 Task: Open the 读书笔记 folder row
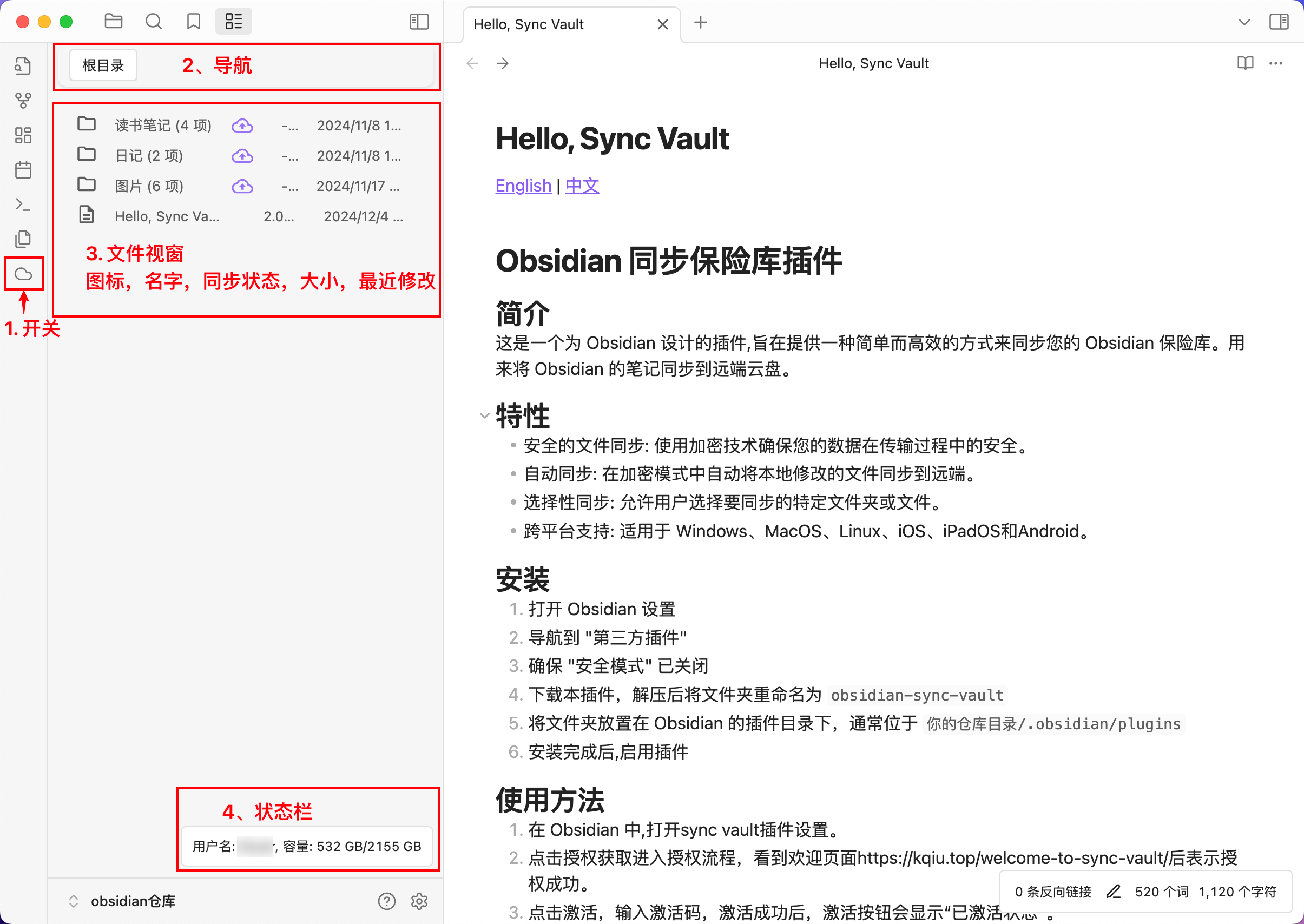[x=246, y=125]
